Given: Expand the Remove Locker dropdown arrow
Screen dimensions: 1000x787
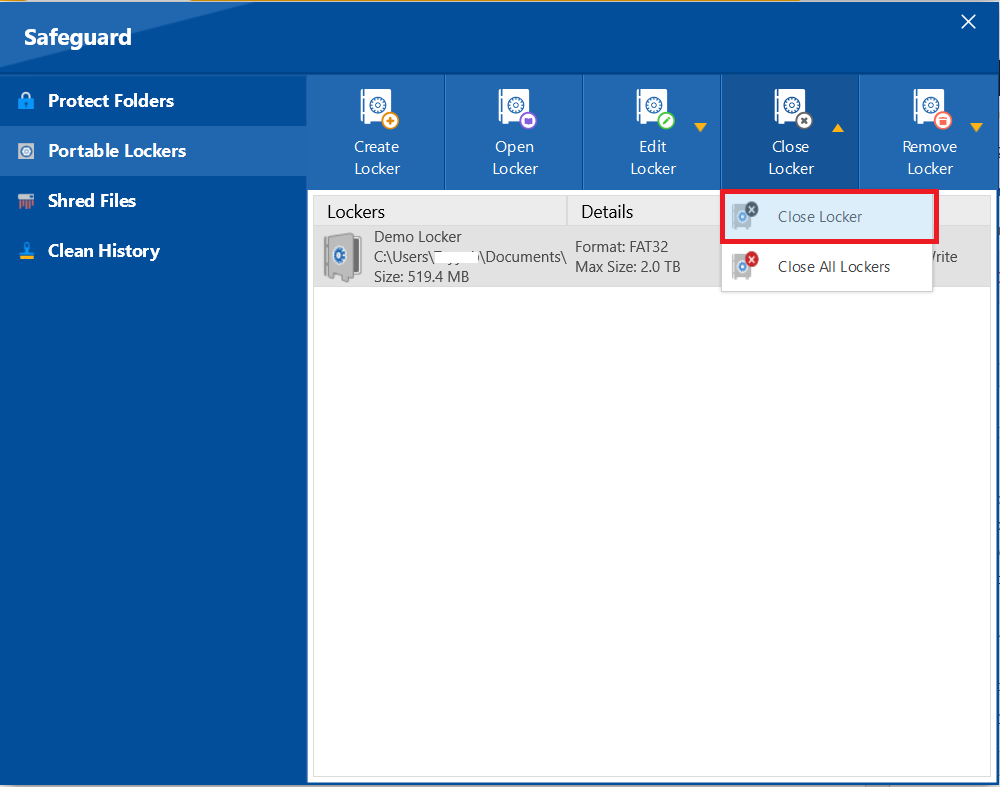Looking at the screenshot, I should click(976, 127).
